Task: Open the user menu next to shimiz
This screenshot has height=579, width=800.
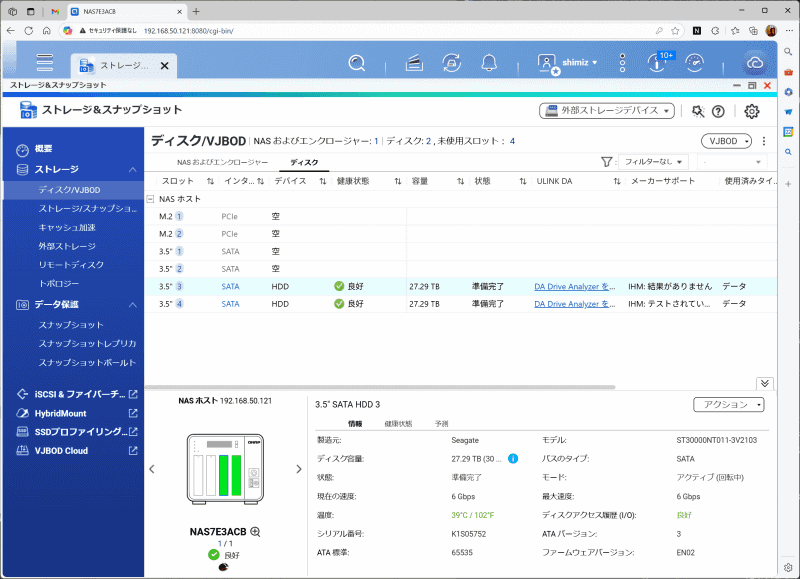Action: (x=593, y=63)
